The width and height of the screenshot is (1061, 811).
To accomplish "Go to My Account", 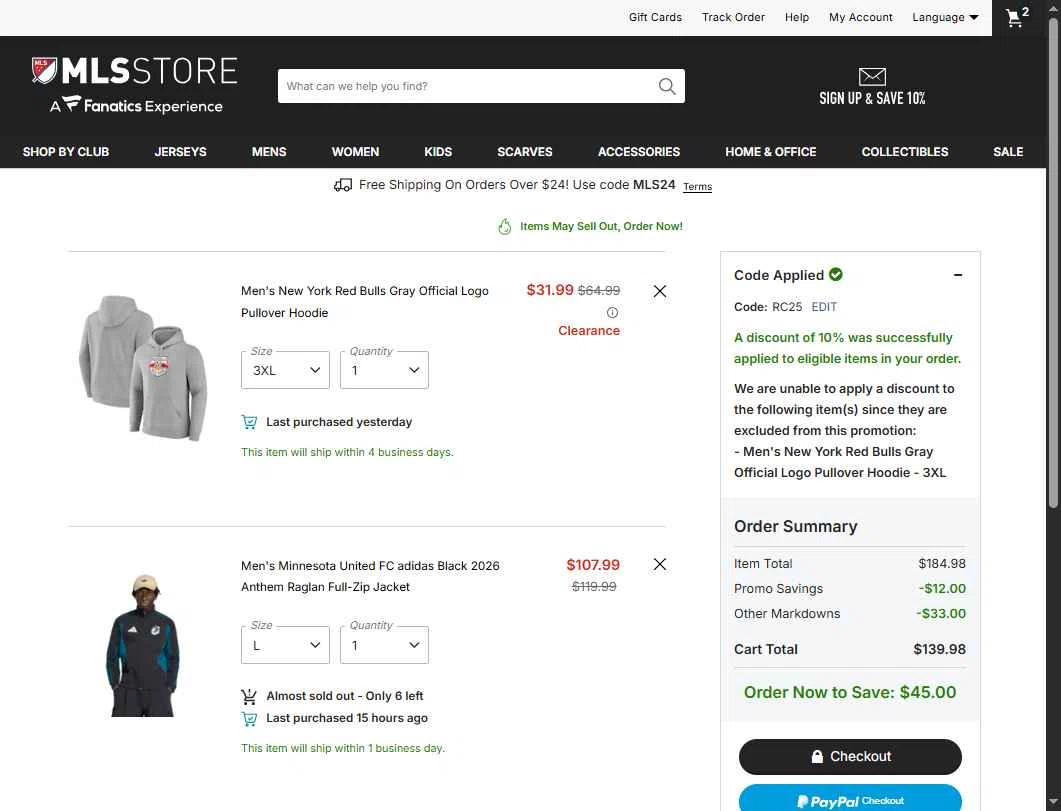I will point(861,18).
